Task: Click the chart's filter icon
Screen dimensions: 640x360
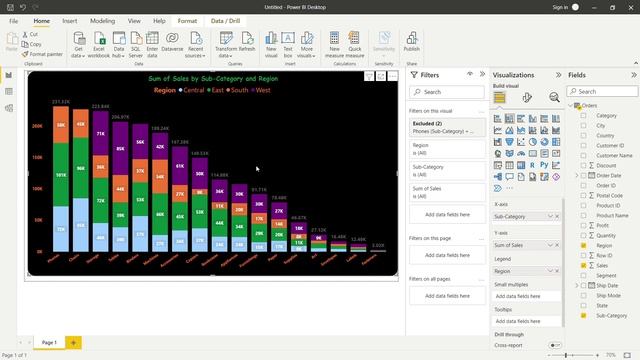Action: 369,76
